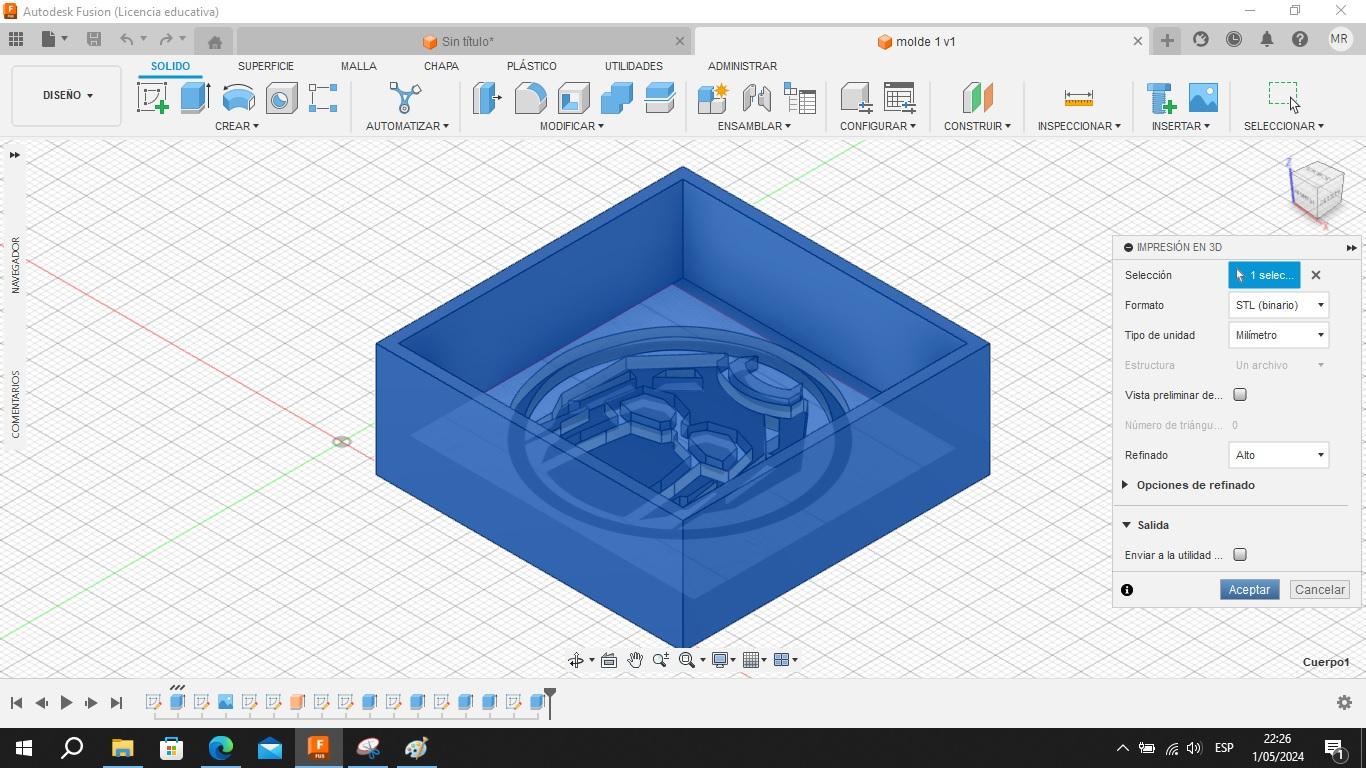
Task: Choose the Extrude tool icon
Action: pyautogui.click(x=195, y=98)
